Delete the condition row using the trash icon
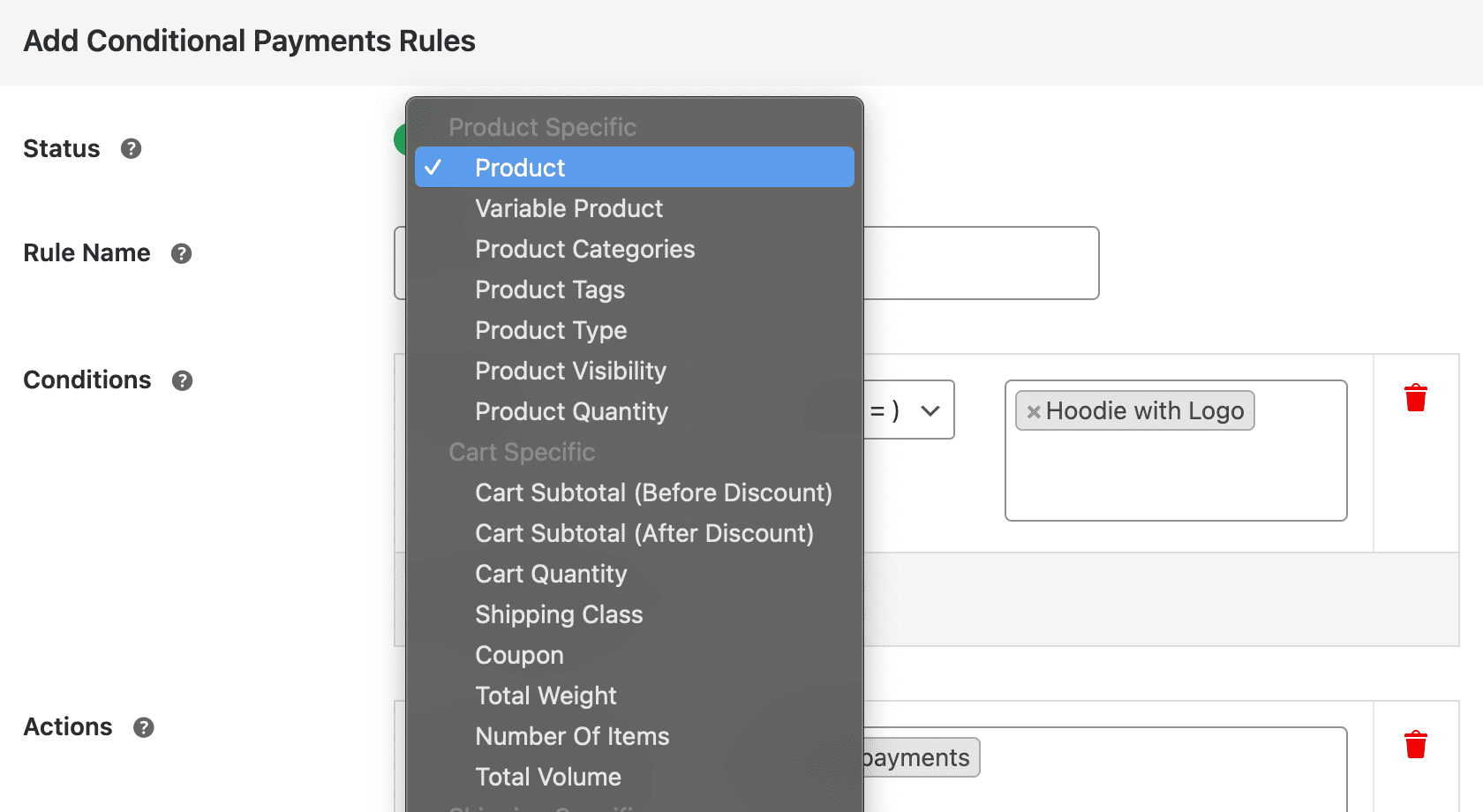The height and width of the screenshot is (812, 1483). (x=1415, y=397)
